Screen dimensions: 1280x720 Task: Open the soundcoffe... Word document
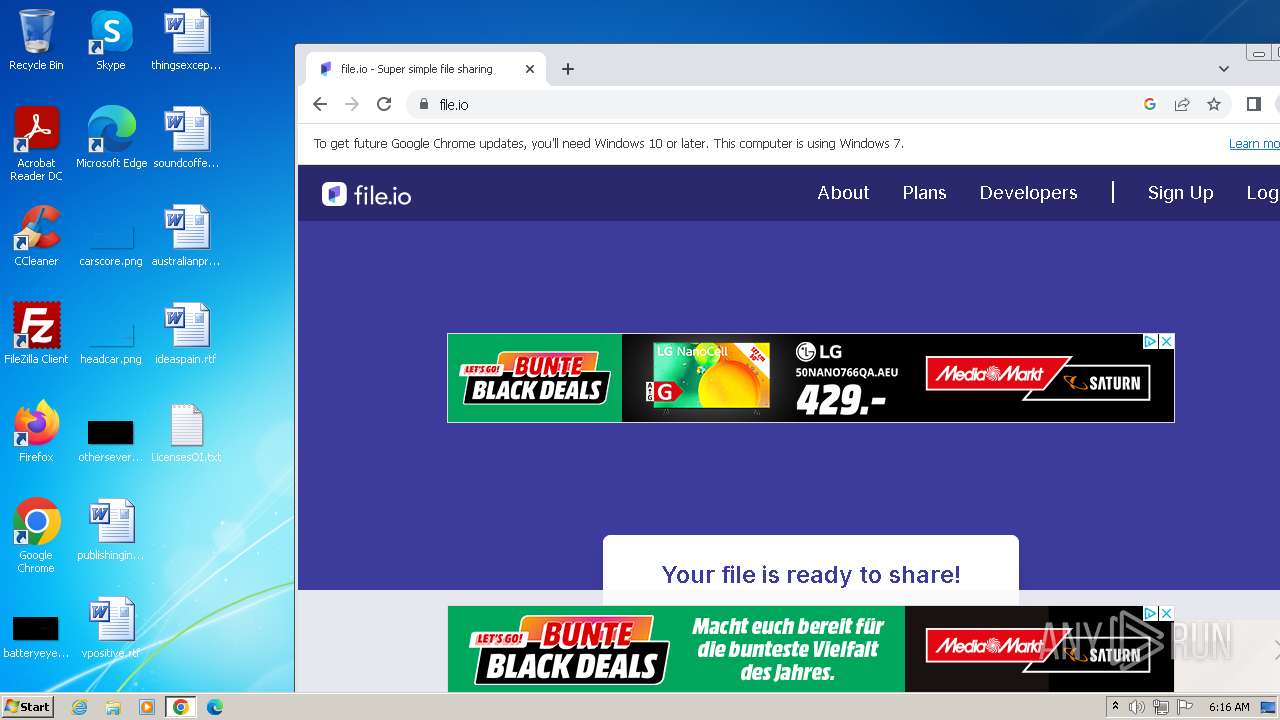[186, 138]
